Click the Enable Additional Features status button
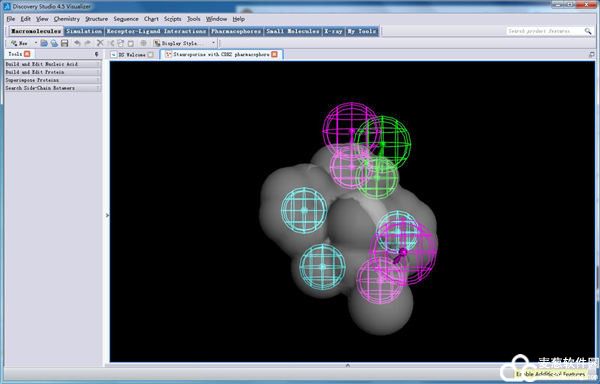The height and width of the screenshot is (384, 600). [x=550, y=374]
